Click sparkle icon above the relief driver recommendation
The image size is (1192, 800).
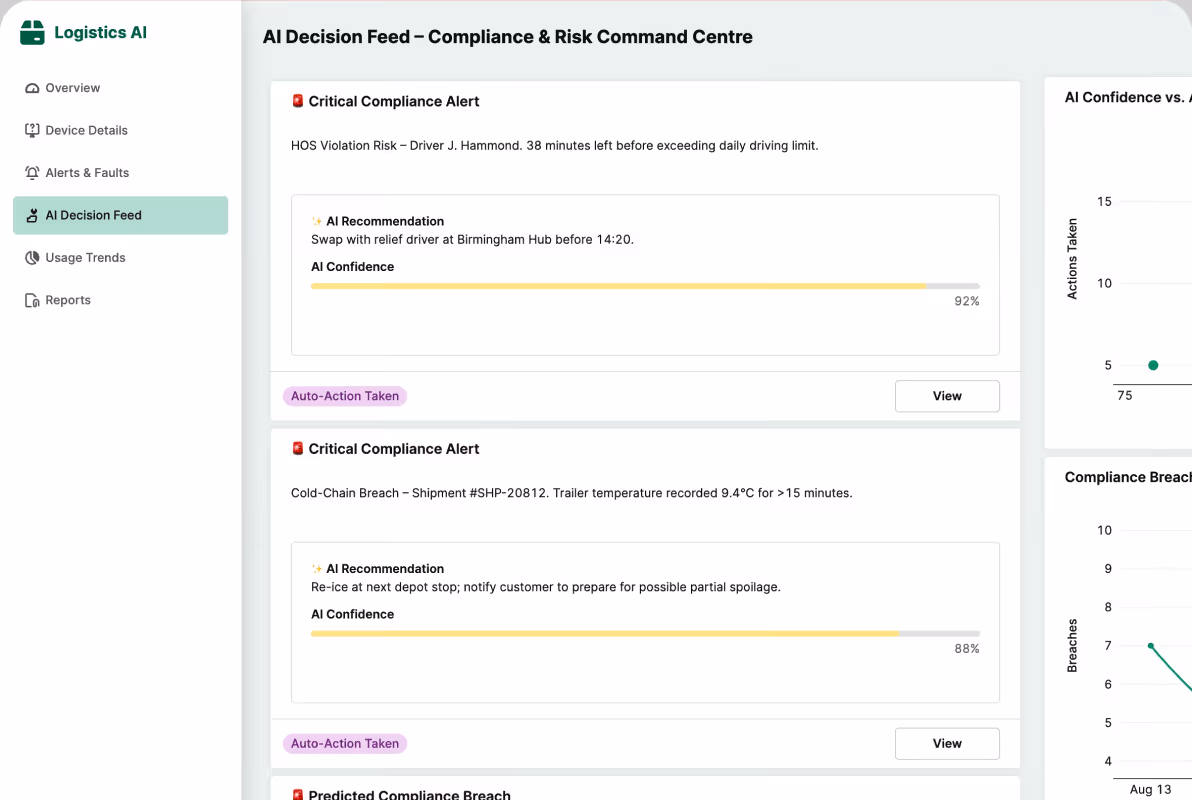coord(317,221)
